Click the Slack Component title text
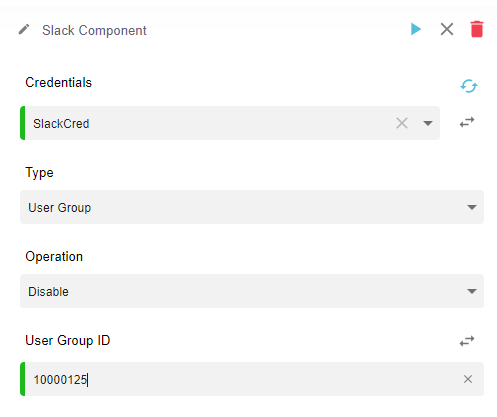The width and height of the screenshot is (497, 417). point(94,30)
